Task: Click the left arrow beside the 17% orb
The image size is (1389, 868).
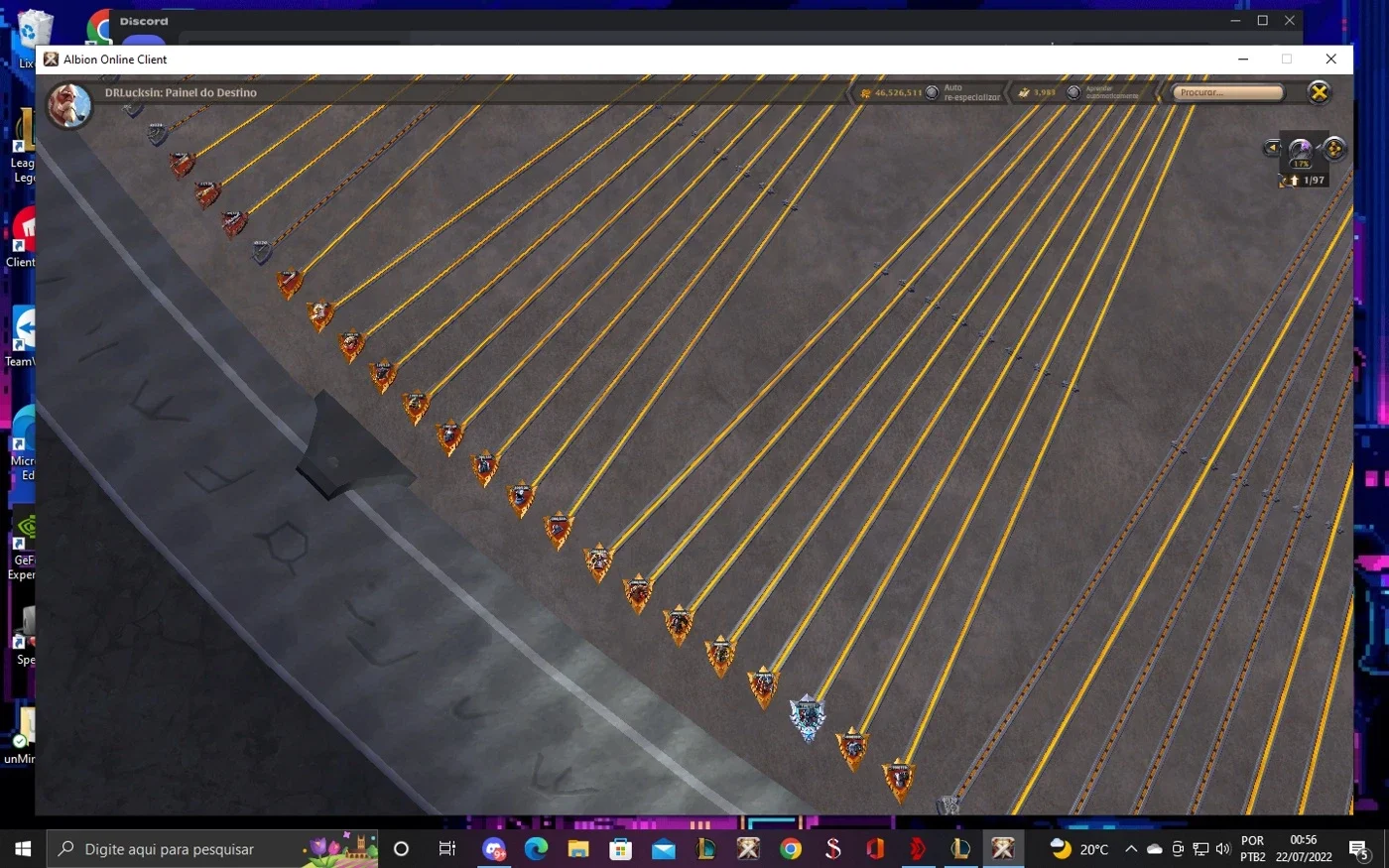Action: [1272, 149]
